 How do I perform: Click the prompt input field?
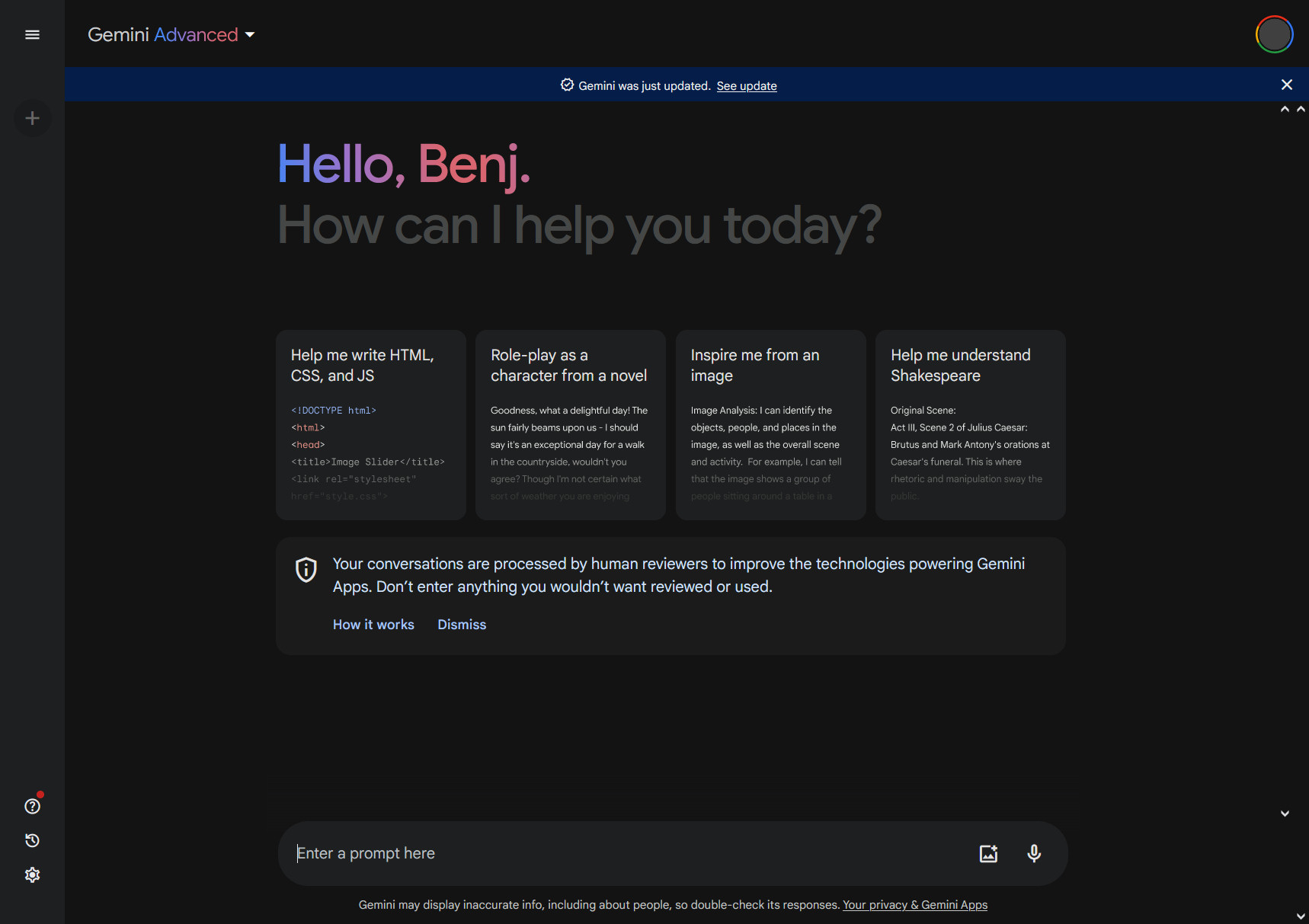(533, 853)
